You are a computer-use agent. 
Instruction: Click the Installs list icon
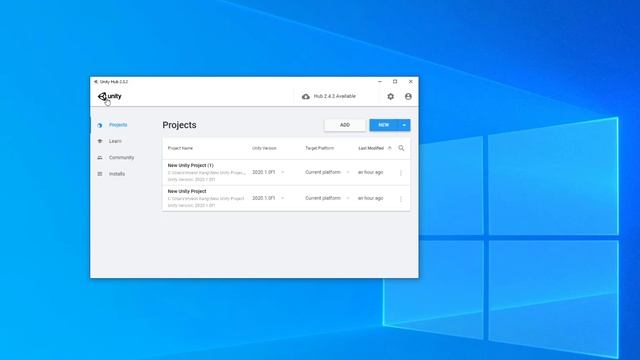[100, 174]
